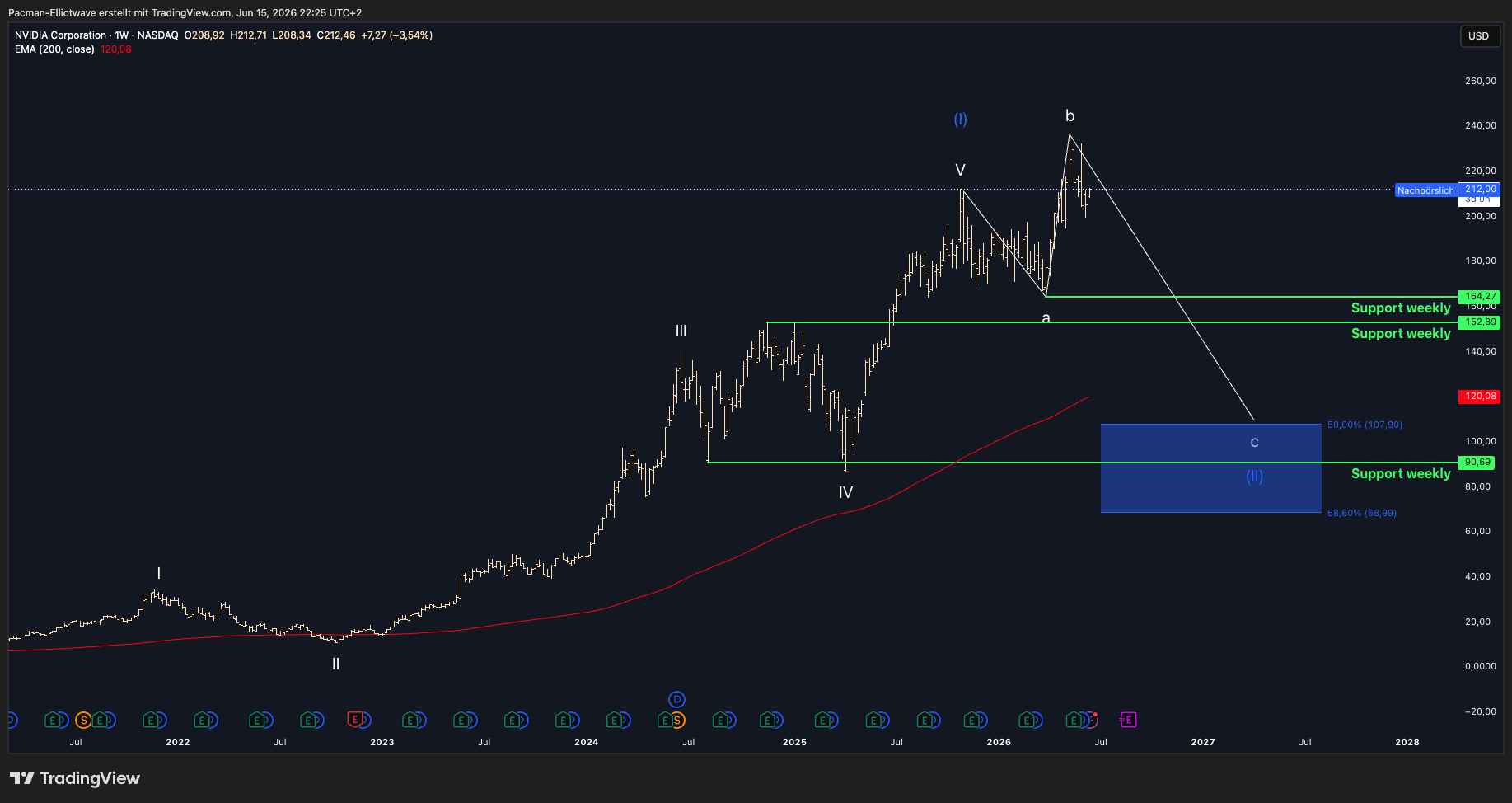
Task: Click the white III wave label
Action: pos(681,331)
